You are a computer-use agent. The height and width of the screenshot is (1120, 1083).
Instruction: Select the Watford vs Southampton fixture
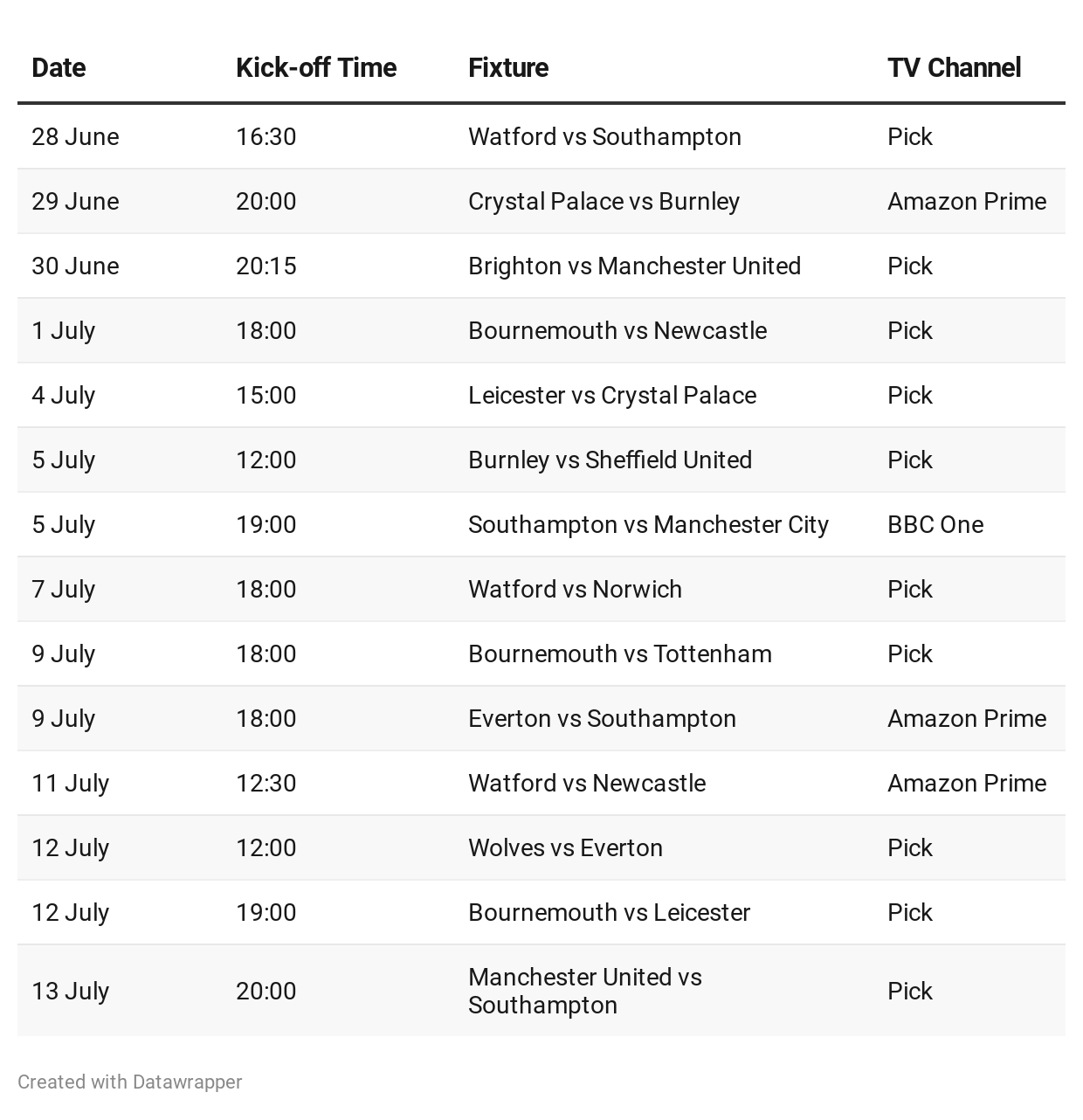(x=604, y=136)
